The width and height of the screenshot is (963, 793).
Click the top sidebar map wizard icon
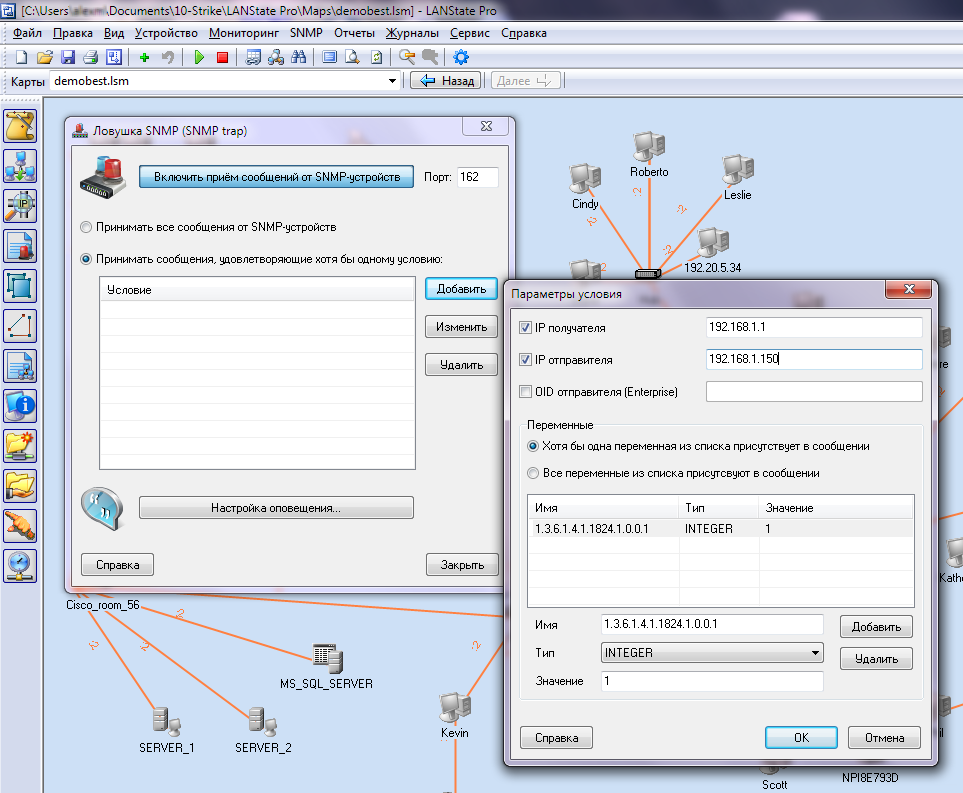pos(20,126)
